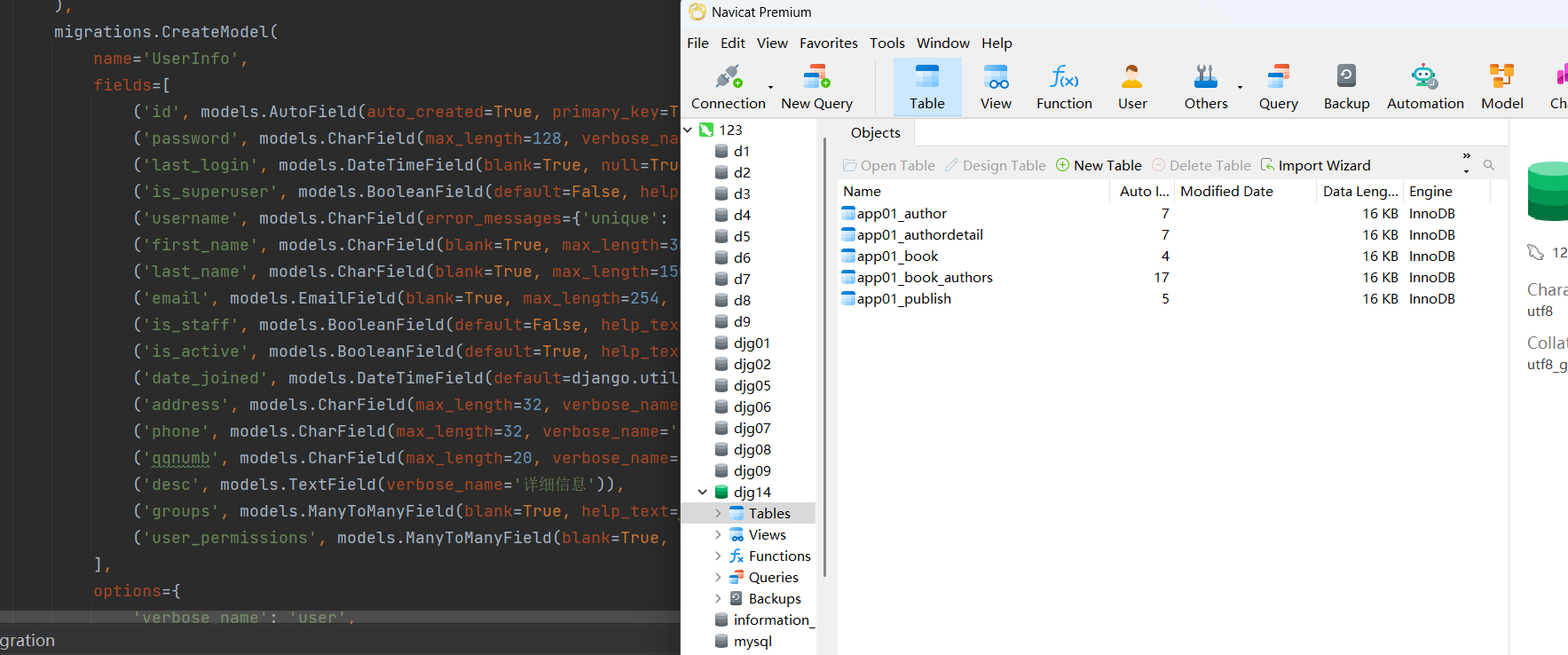Open the Window menu
Screen dimensions: 1568x655
tap(943, 43)
